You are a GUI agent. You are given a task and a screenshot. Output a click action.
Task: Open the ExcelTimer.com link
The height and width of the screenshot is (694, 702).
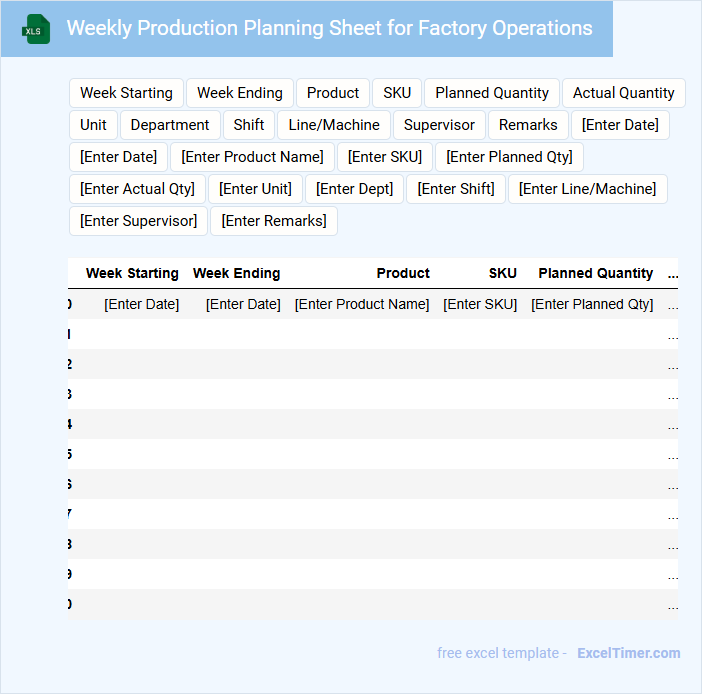click(x=628, y=653)
